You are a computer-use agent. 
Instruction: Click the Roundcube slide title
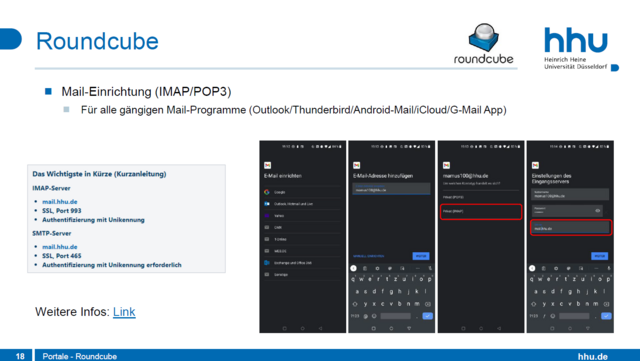97,41
